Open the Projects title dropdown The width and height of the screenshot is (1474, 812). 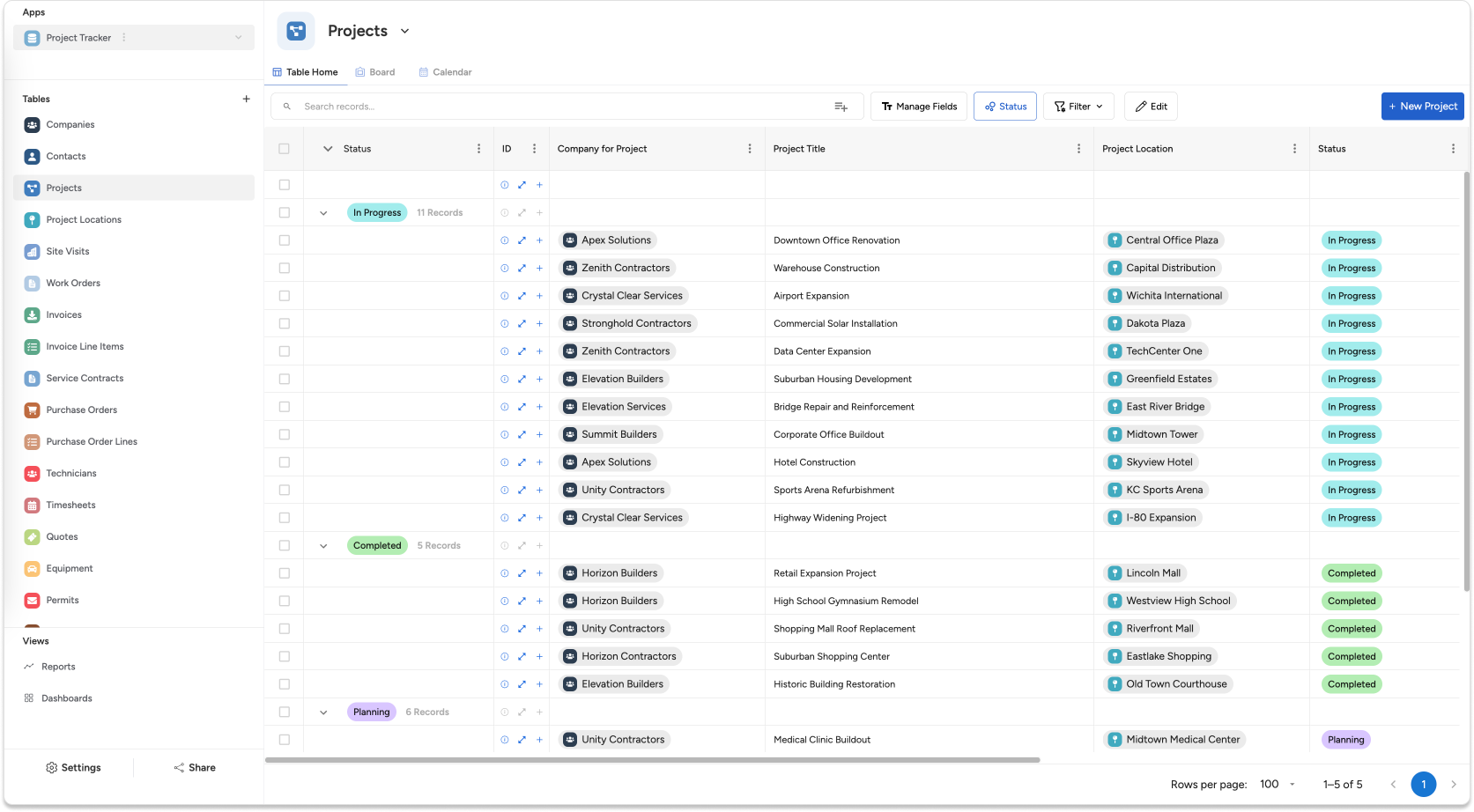point(404,31)
